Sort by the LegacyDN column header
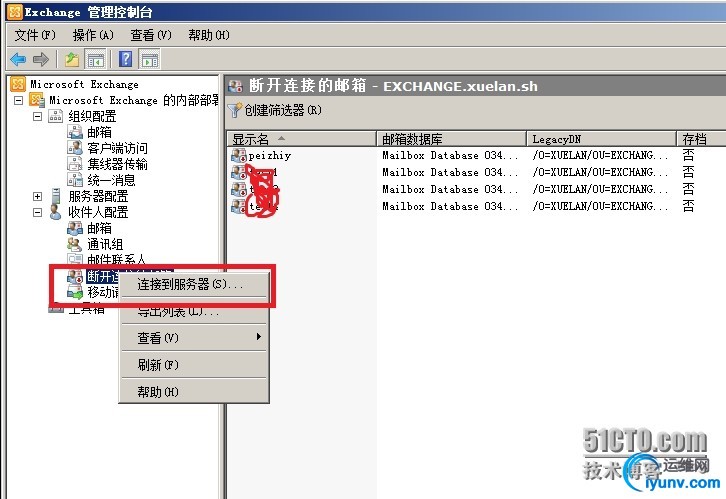 (x=601, y=139)
